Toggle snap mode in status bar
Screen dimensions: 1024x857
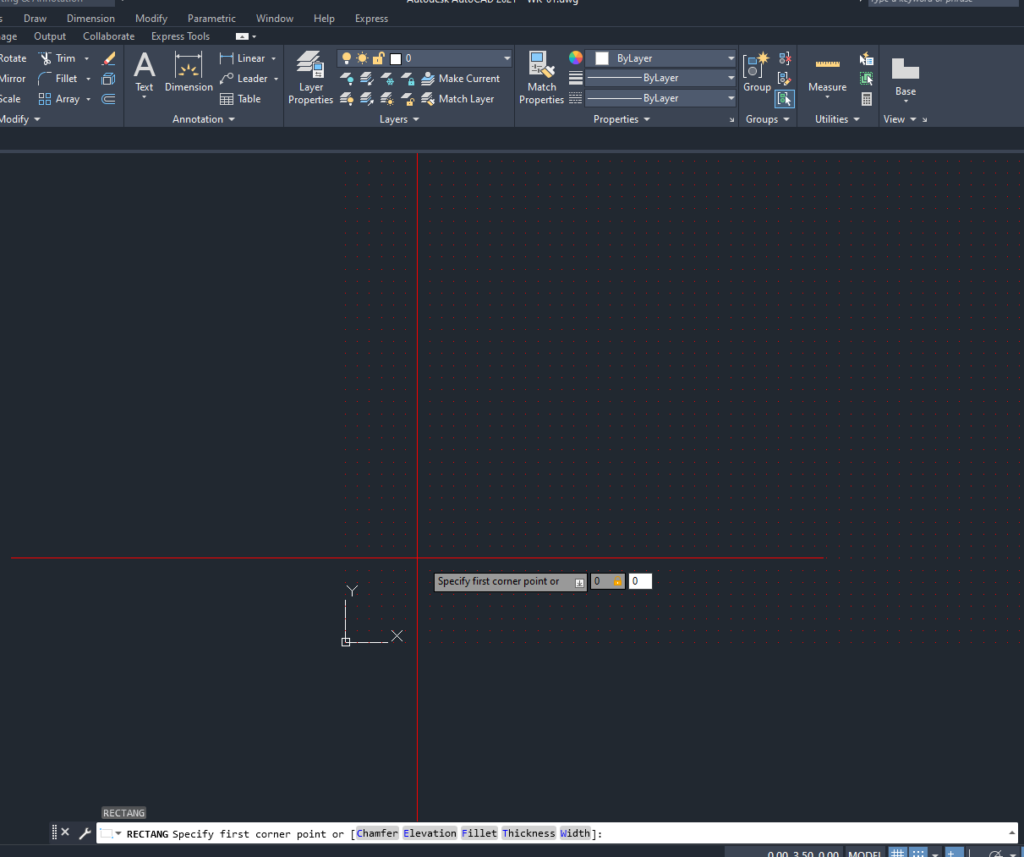point(918,853)
